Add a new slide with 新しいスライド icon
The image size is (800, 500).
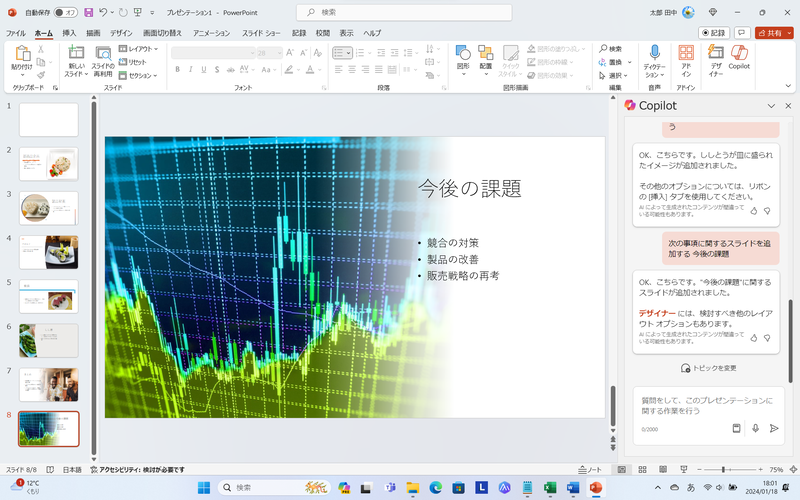point(76,53)
